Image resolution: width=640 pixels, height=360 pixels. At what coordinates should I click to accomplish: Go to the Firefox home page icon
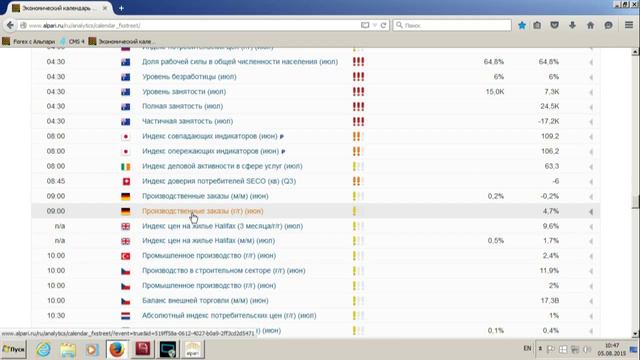click(590, 25)
